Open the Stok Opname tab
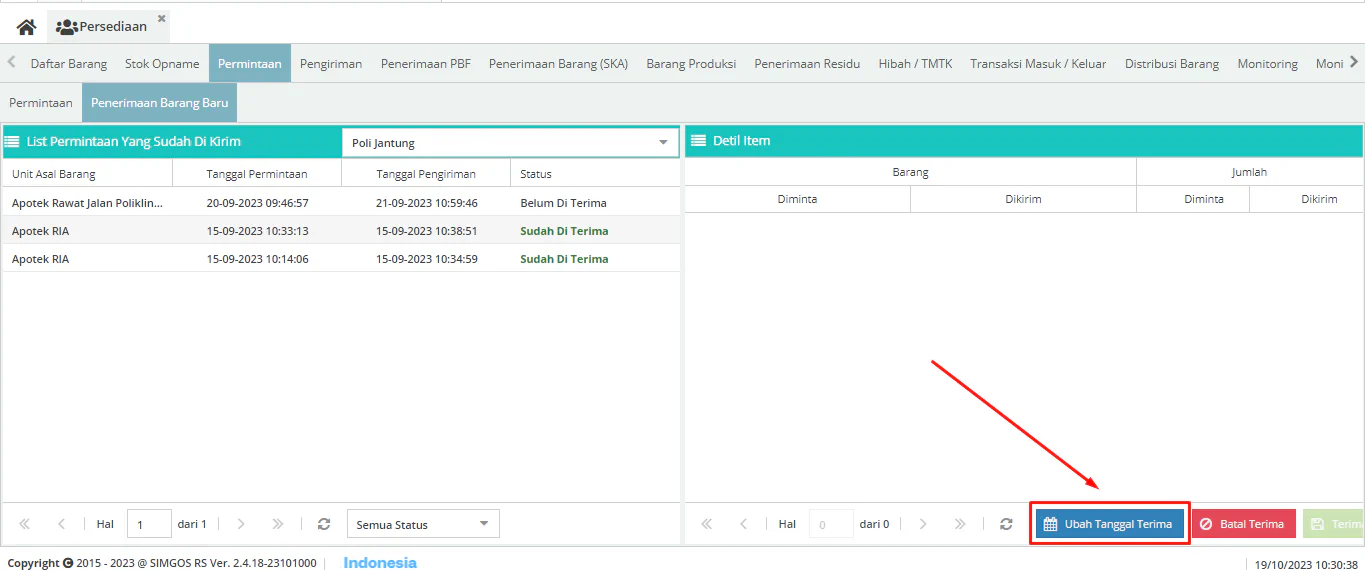Screen dimensions: 1365x571 click(162, 64)
